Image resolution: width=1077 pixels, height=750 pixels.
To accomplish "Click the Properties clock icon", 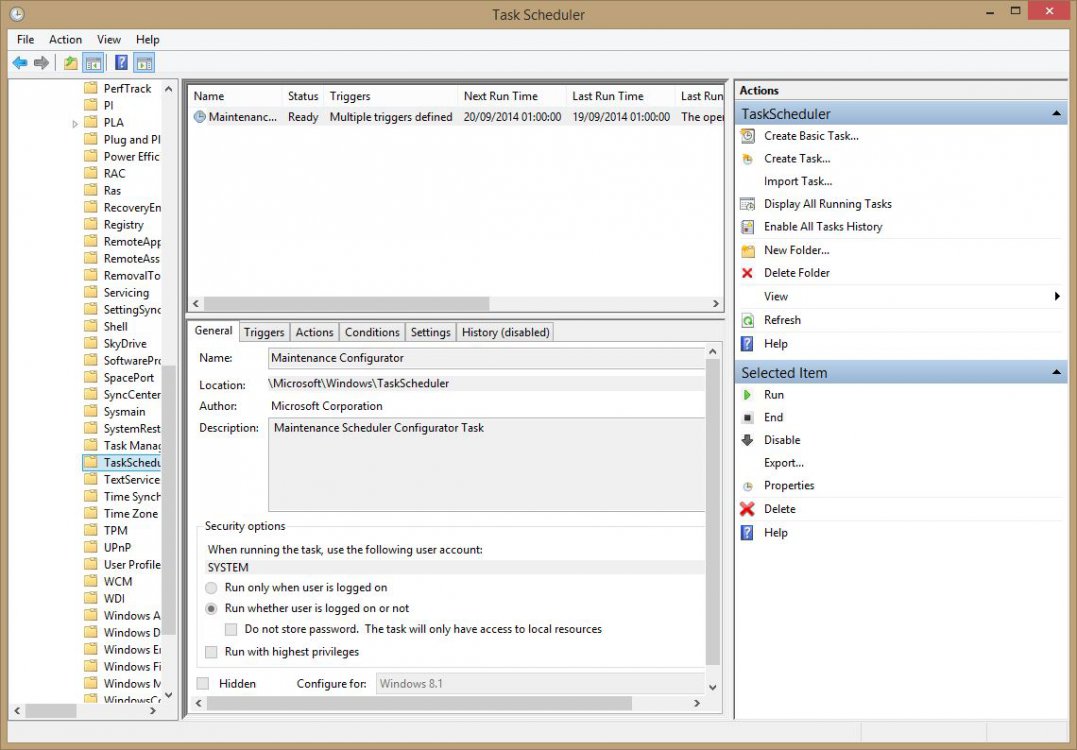I will (748, 486).
